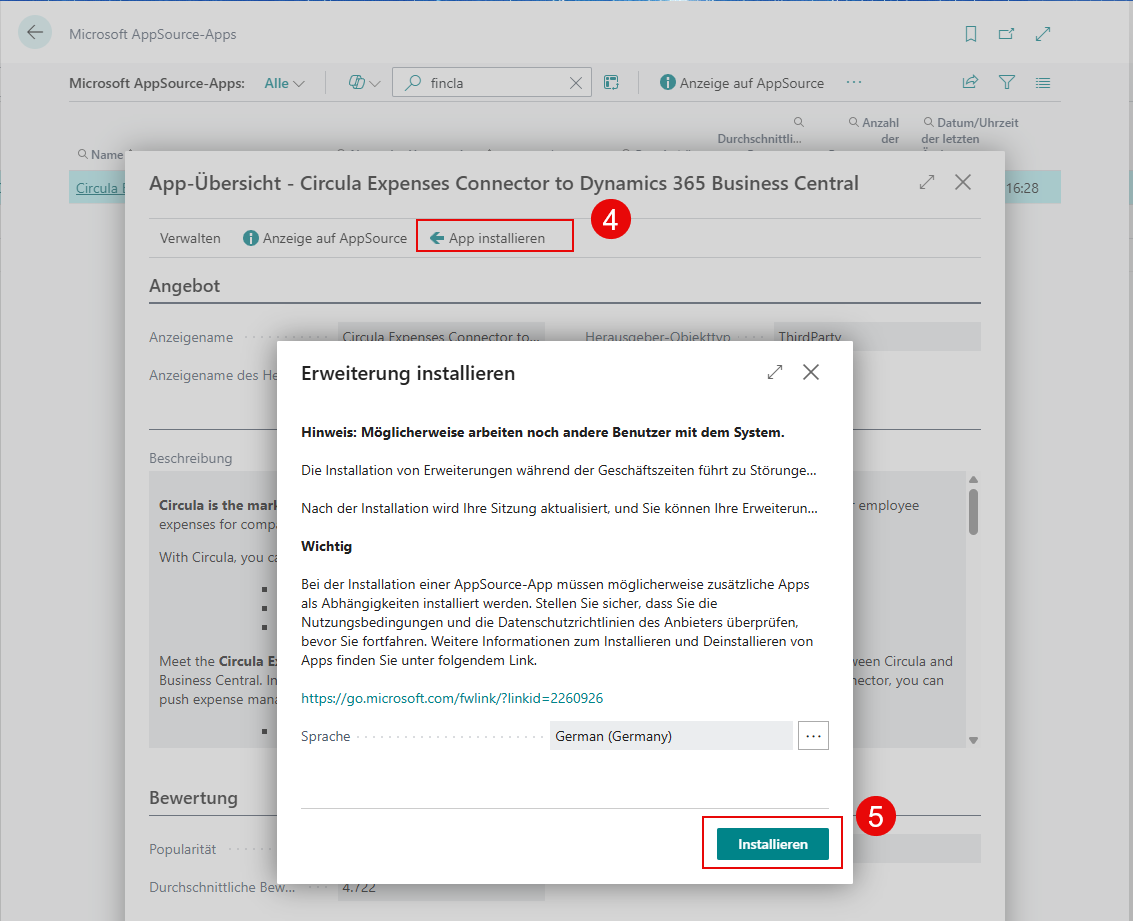Click the bookmark icon in page header
Screen dimensions: 1133x921
click(970, 34)
